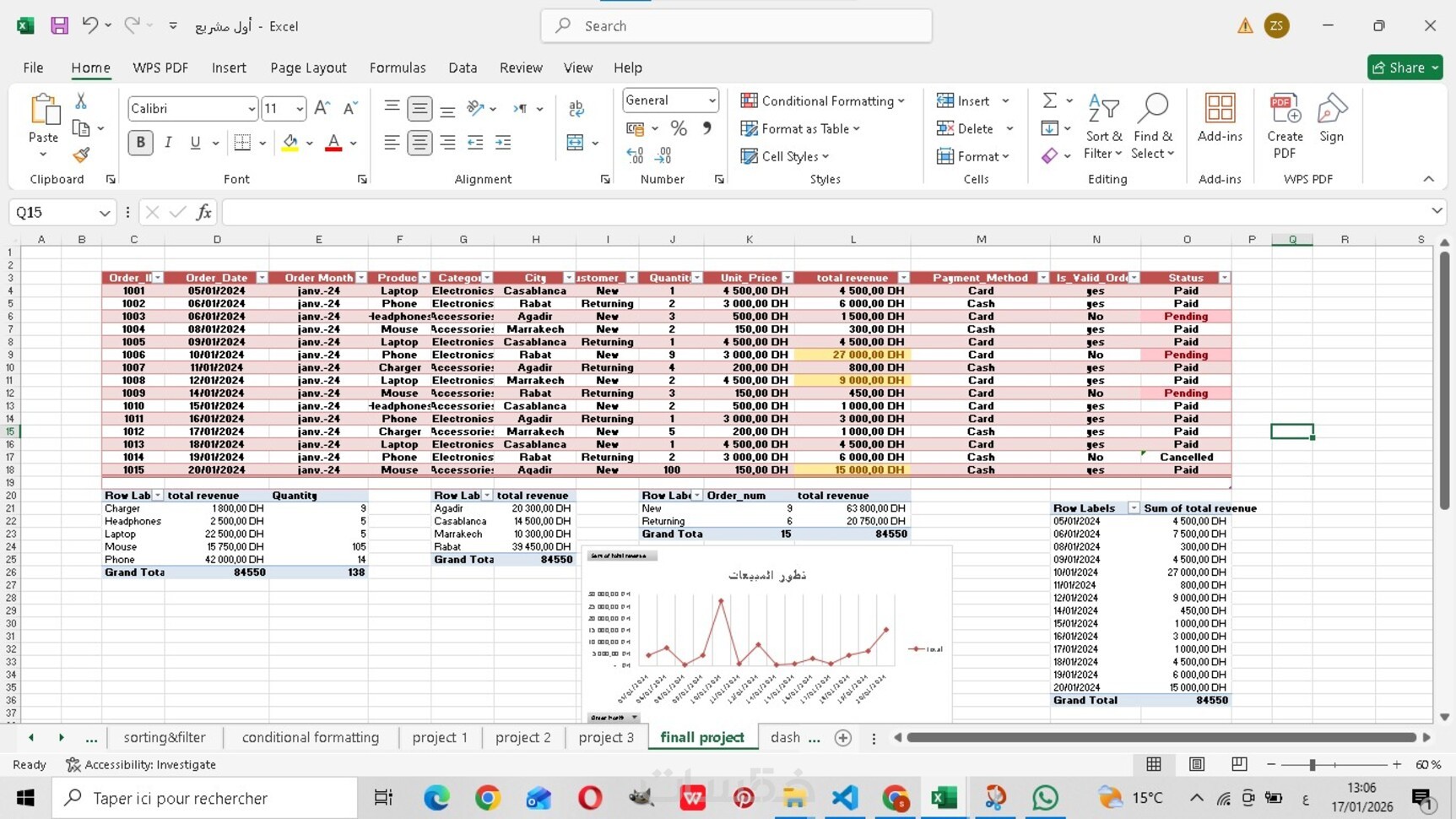The width and height of the screenshot is (1456, 819).
Task: Click the Sign icon in WPS PDF
Action: 1331,118
